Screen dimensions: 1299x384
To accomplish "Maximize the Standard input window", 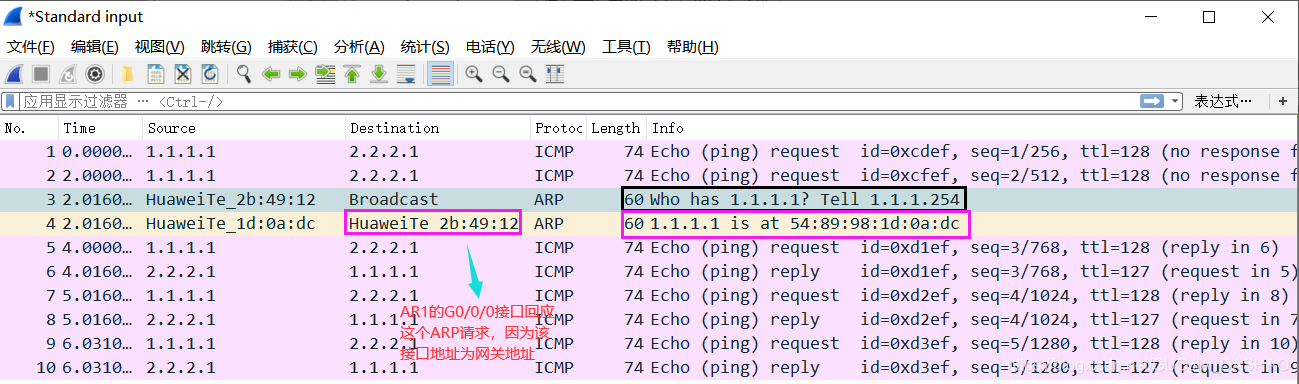I will click(1209, 17).
